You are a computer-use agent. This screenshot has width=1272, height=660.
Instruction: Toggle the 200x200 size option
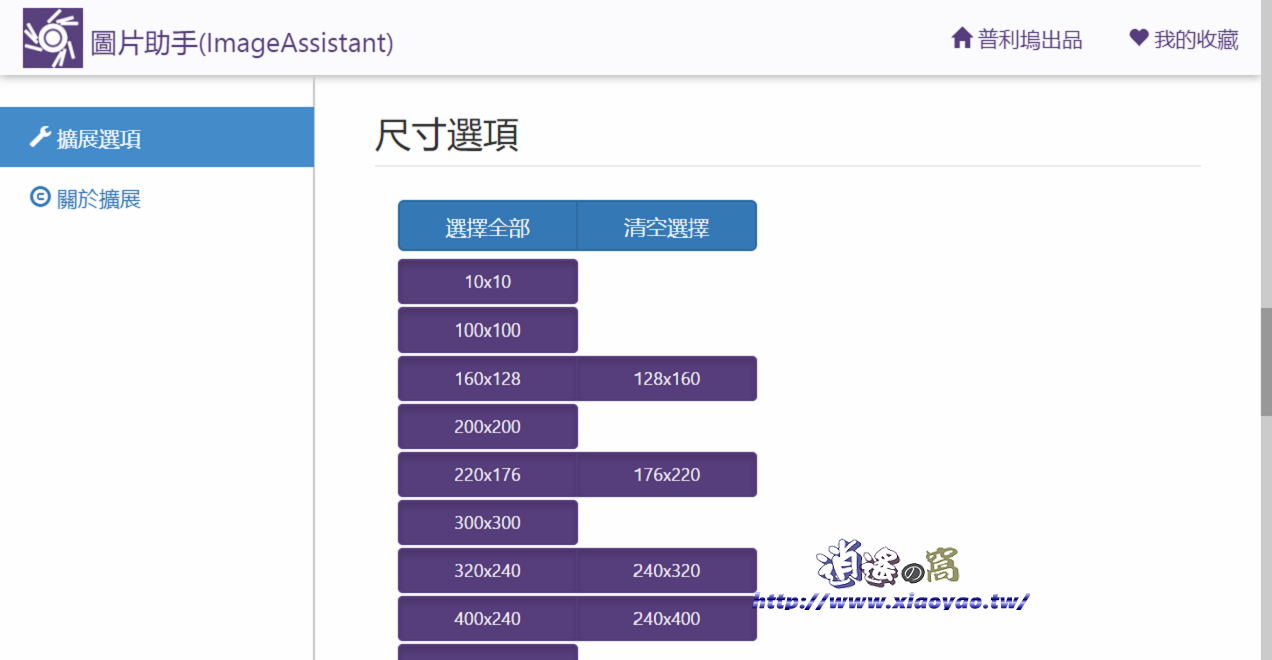[x=487, y=426]
